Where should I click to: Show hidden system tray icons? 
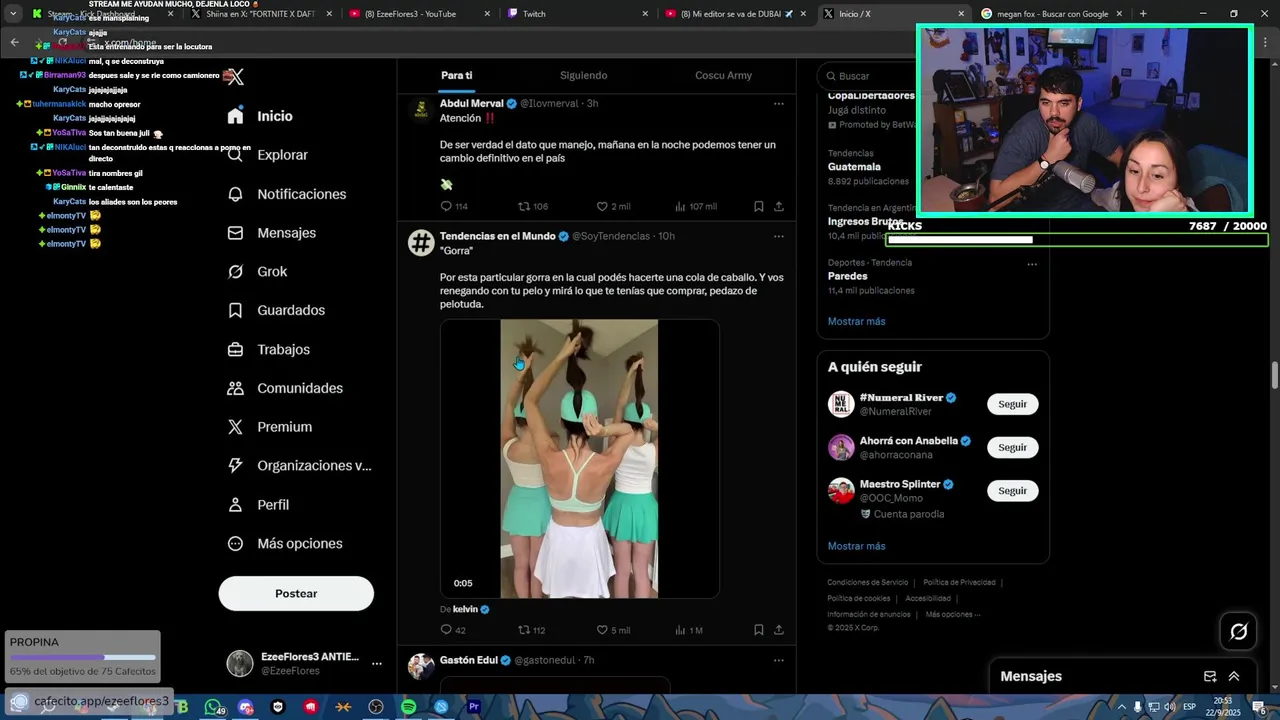coord(1121,707)
